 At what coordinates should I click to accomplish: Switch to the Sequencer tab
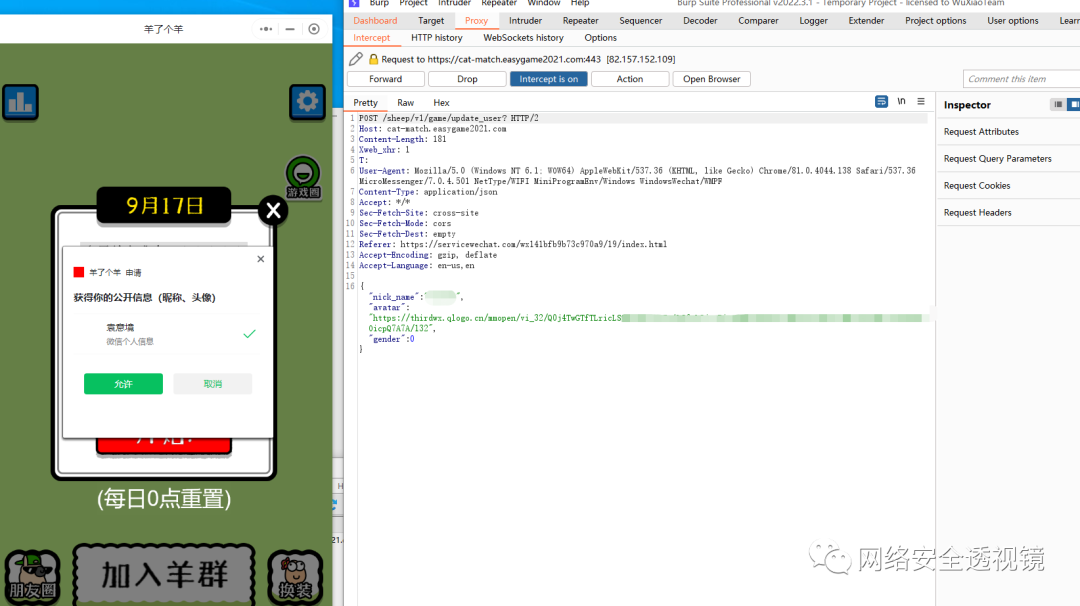641,21
